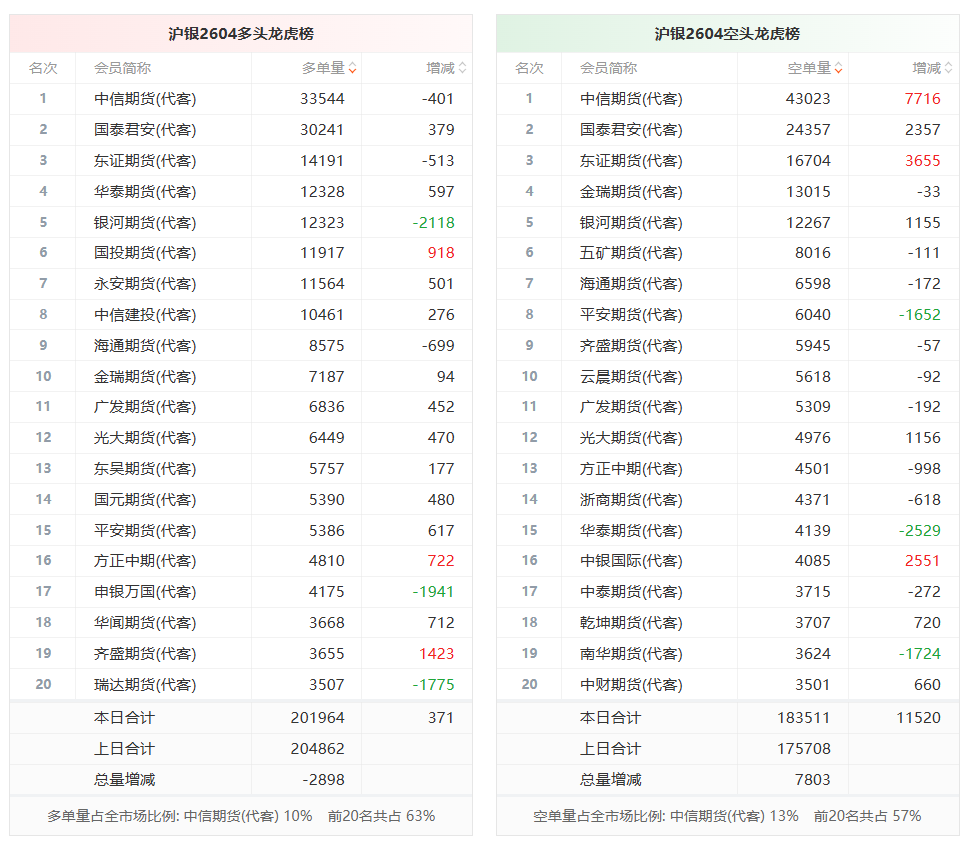Click 瑞达期货(代客) row name

click(145, 684)
